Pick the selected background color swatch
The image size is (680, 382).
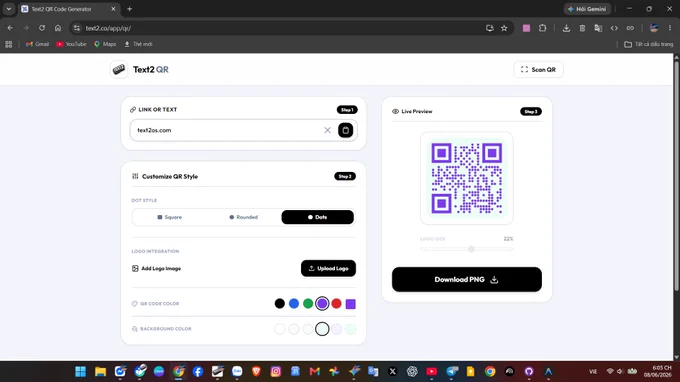(x=322, y=329)
